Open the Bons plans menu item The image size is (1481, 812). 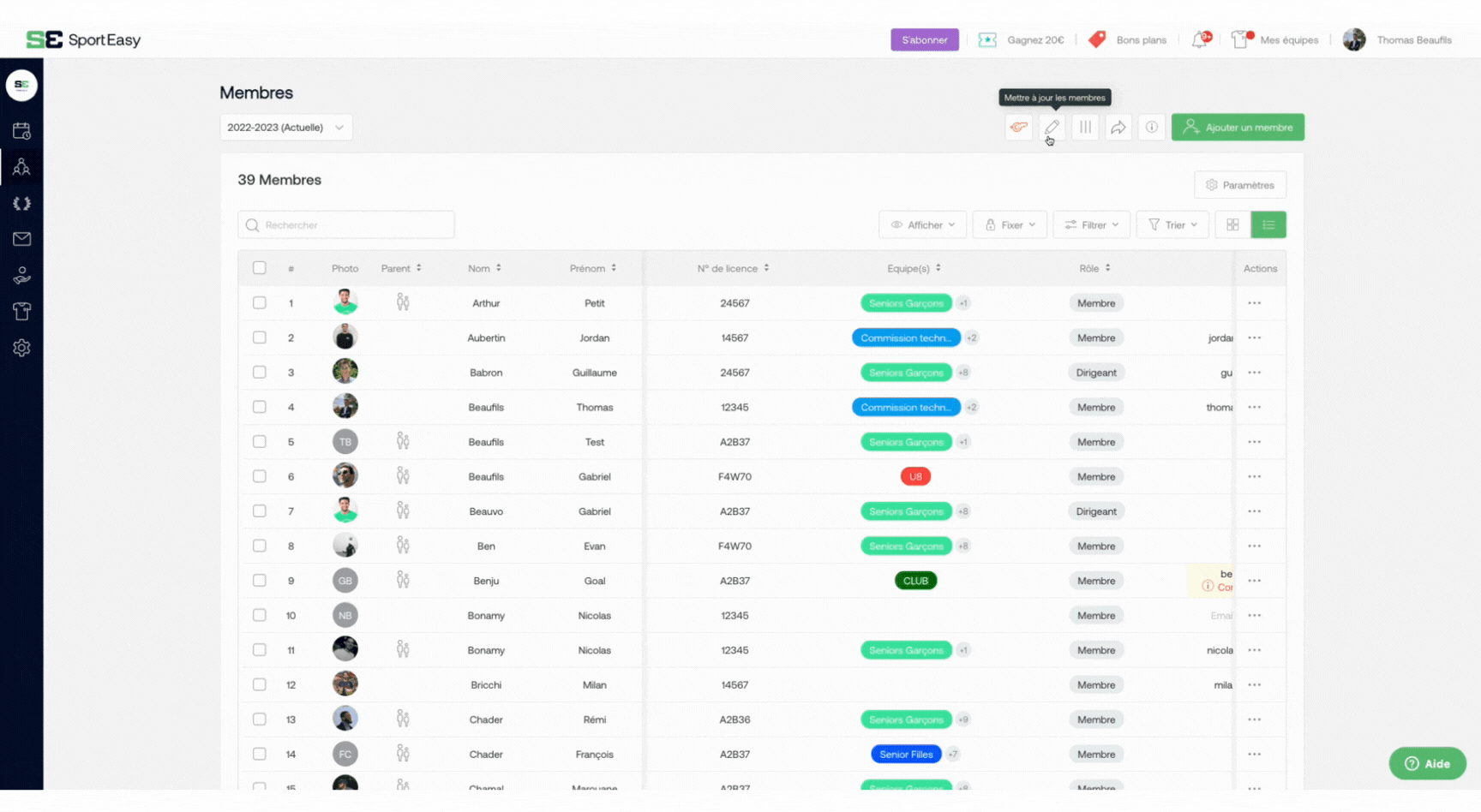click(x=1128, y=40)
